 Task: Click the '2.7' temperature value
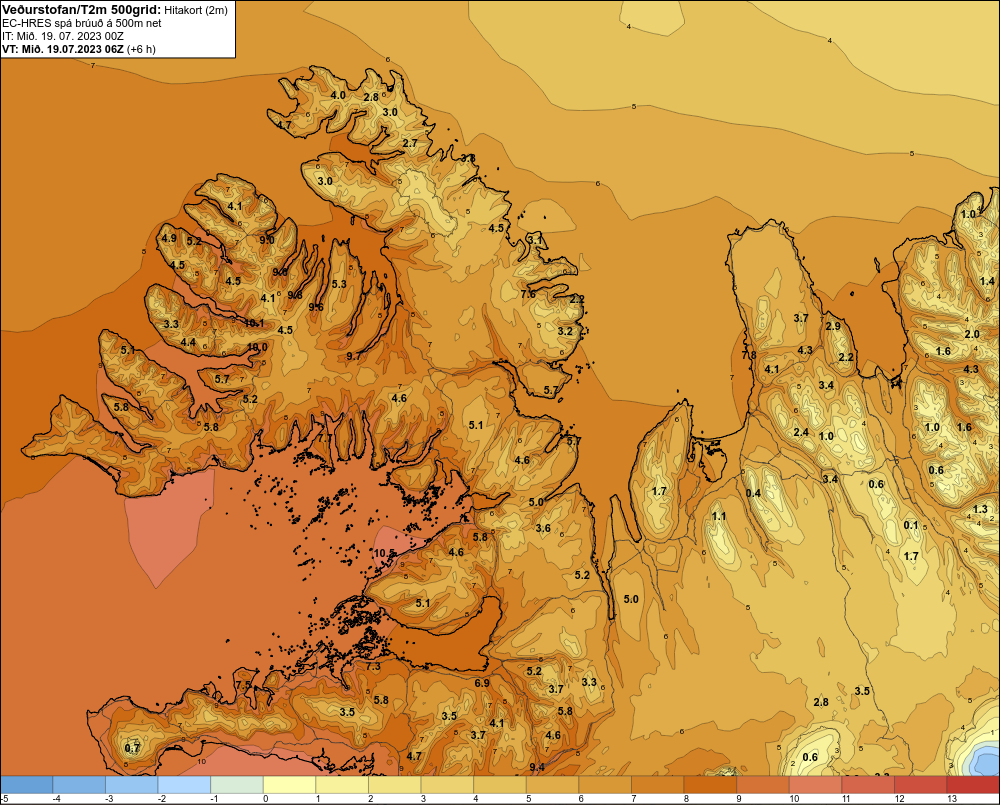pyautogui.click(x=409, y=143)
